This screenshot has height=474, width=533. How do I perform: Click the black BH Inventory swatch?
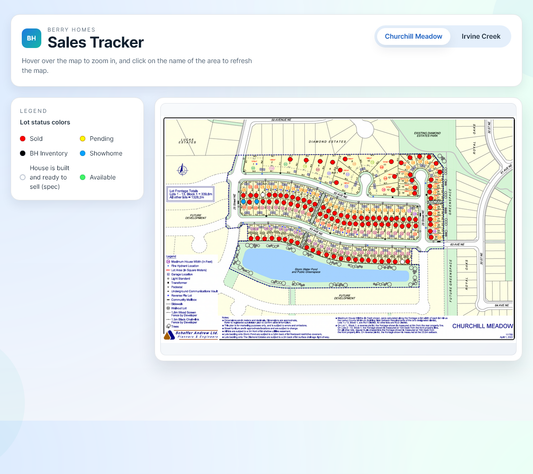(x=23, y=153)
